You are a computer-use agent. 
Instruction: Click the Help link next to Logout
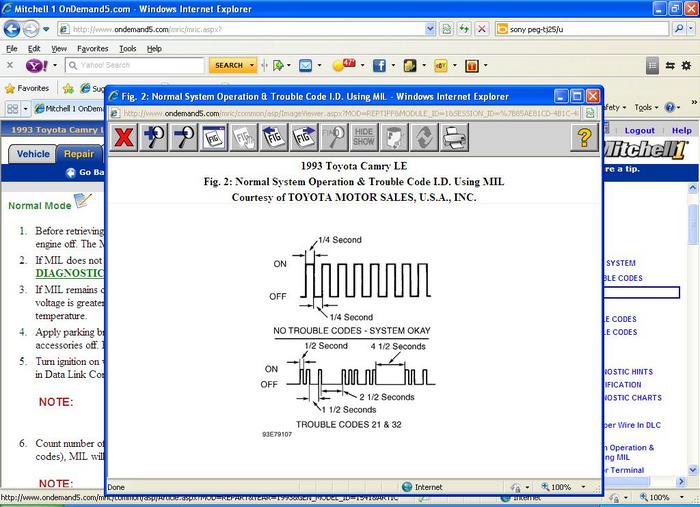(x=681, y=130)
